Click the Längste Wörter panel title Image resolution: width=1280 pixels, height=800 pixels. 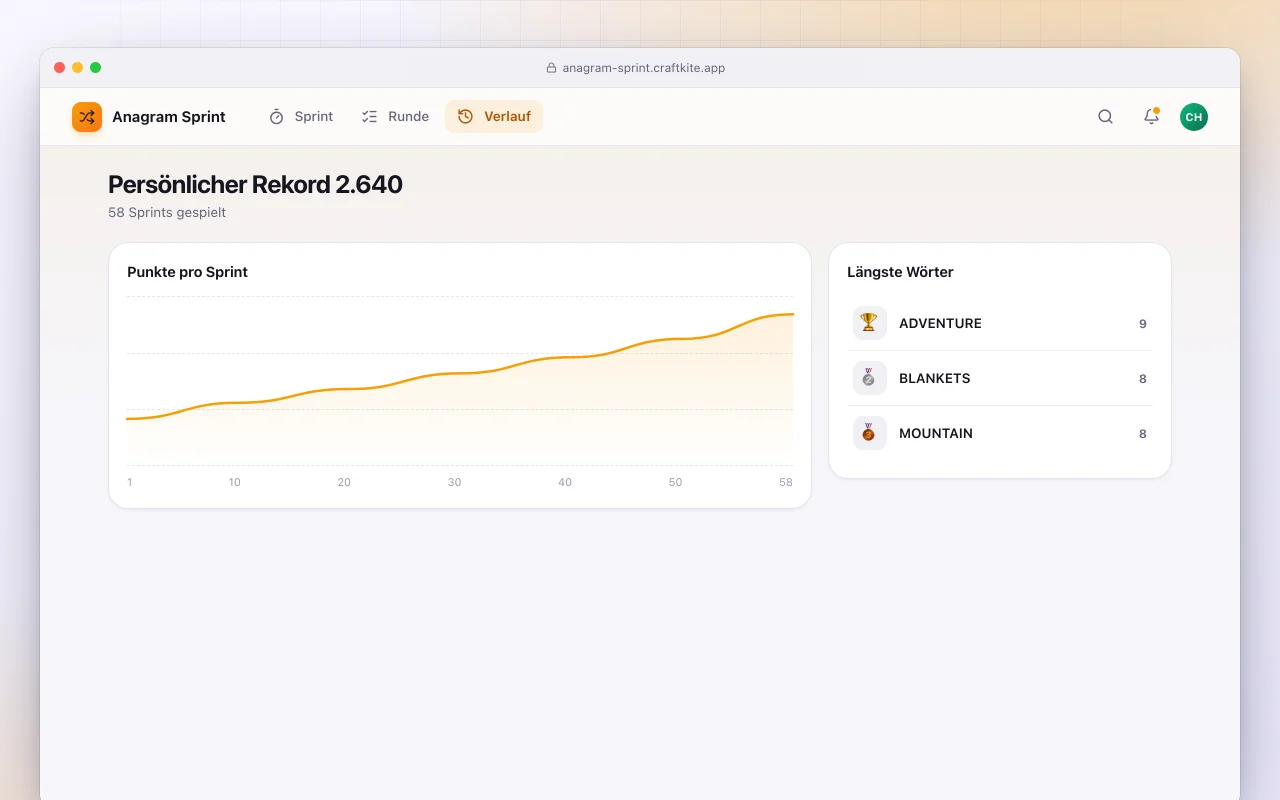pos(900,272)
